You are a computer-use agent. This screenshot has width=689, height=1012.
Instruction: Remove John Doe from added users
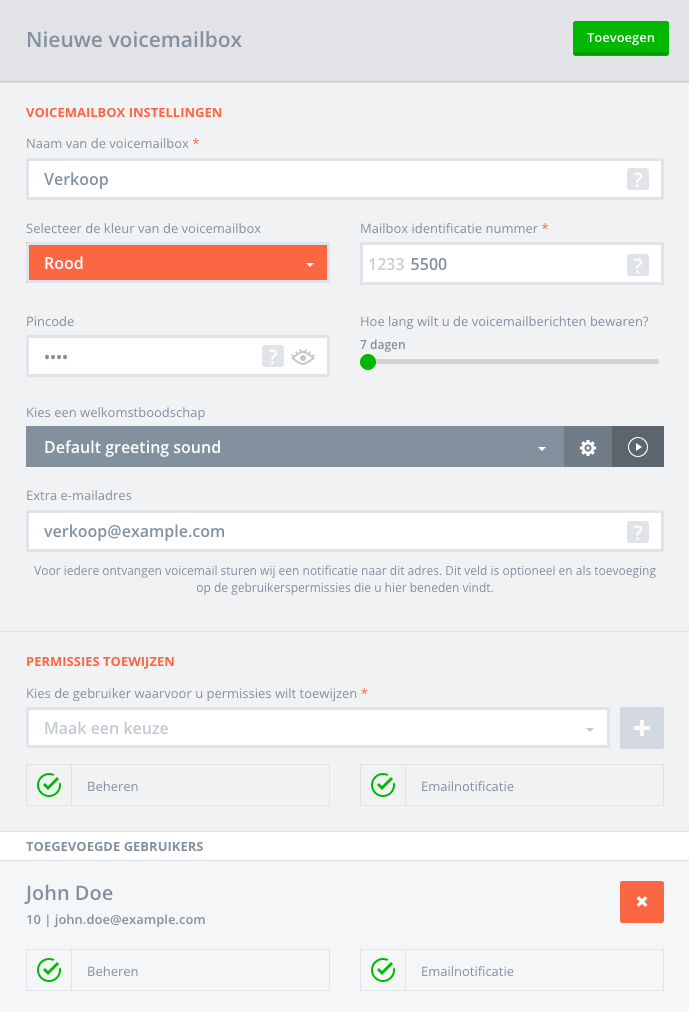click(x=642, y=902)
